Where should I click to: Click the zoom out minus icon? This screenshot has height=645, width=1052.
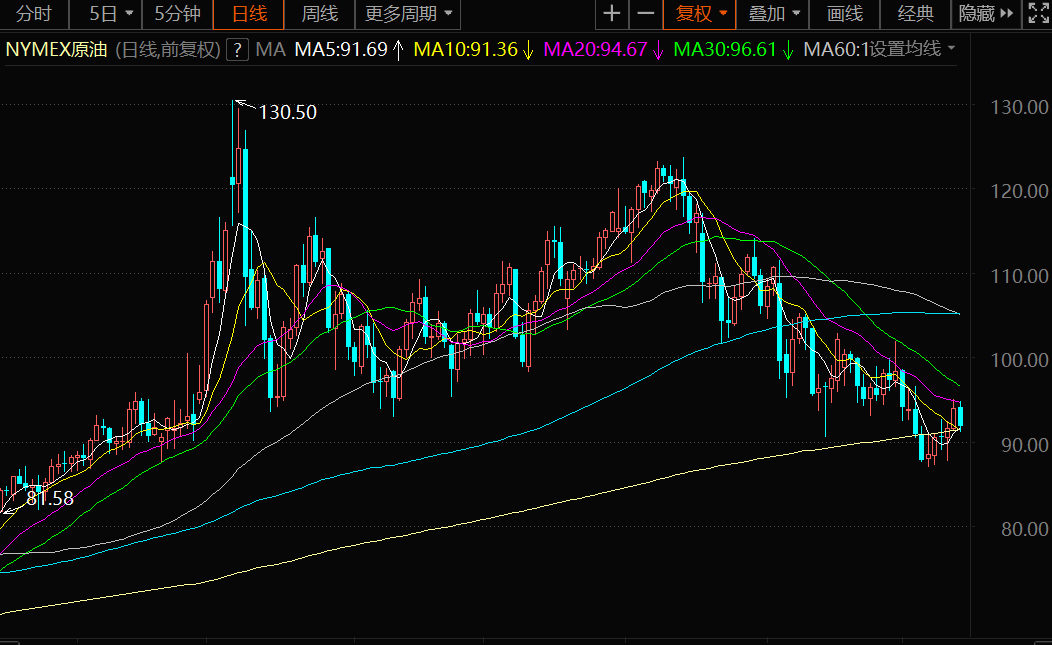646,14
